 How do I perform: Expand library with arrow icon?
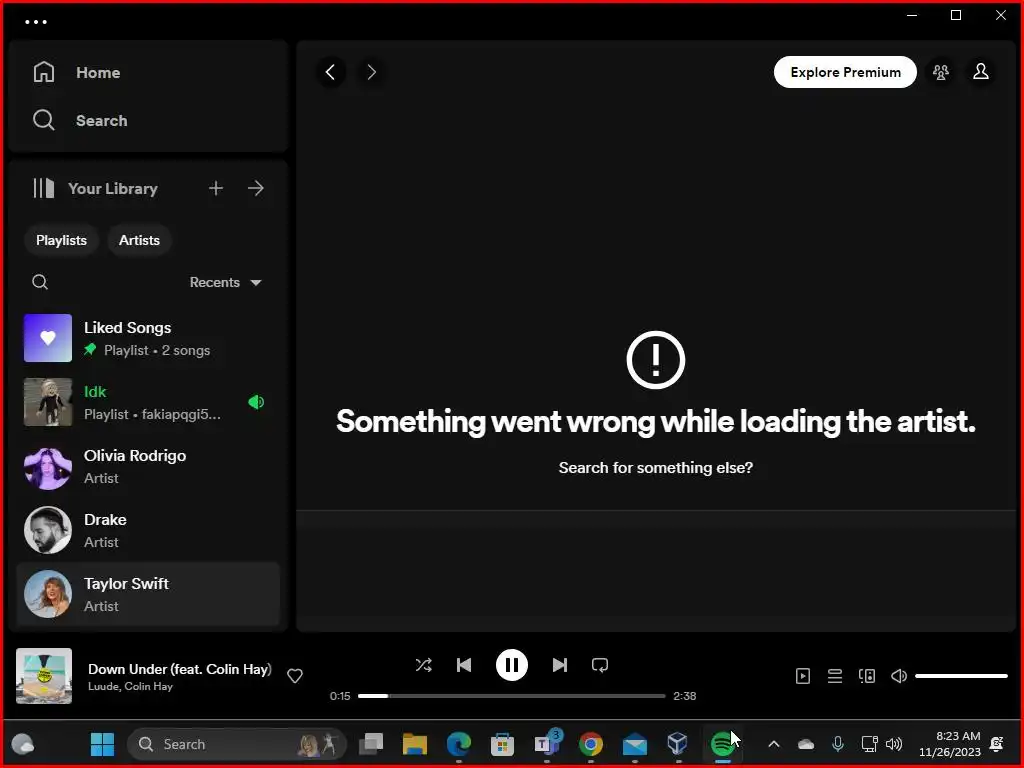256,189
